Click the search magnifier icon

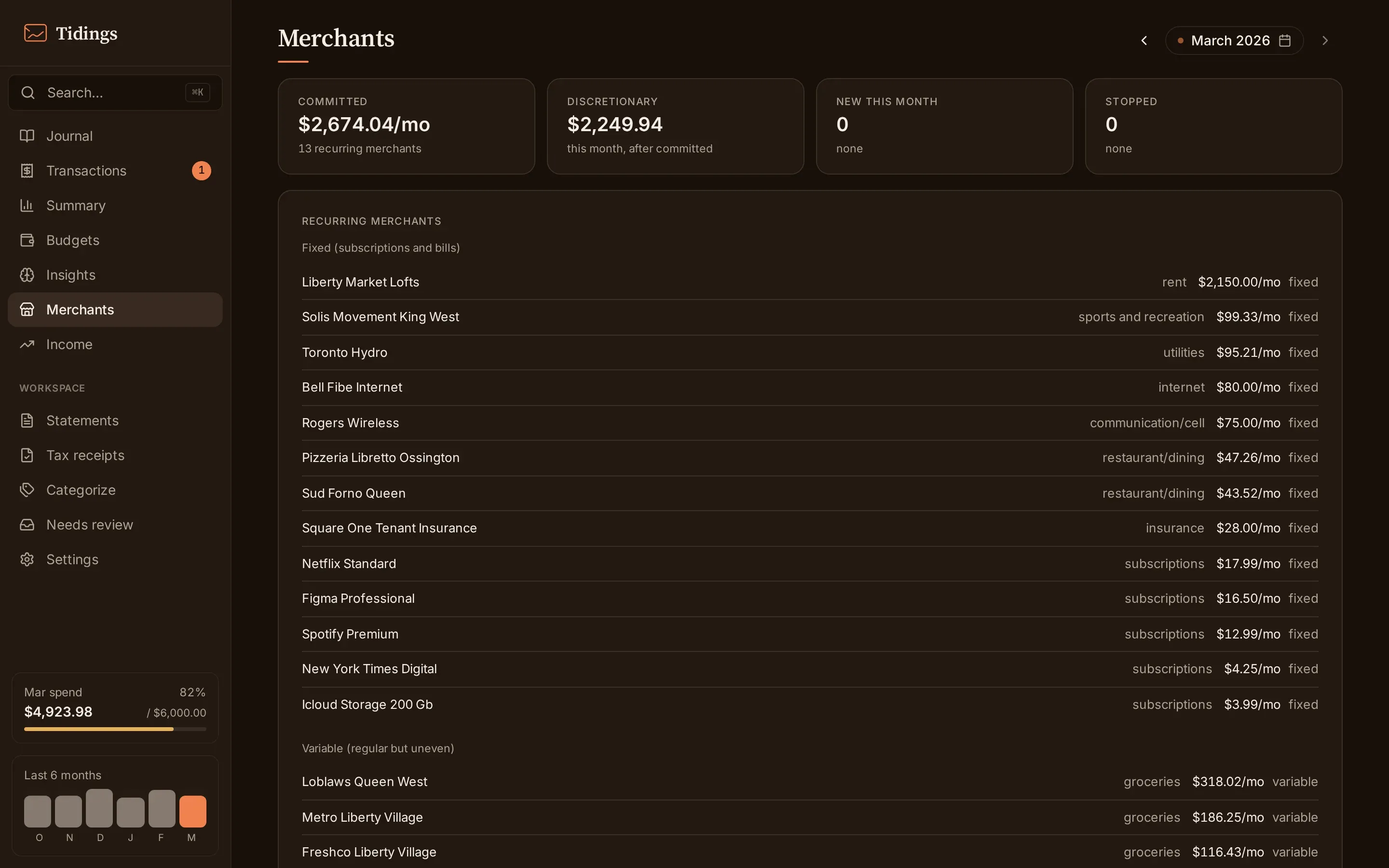27,93
